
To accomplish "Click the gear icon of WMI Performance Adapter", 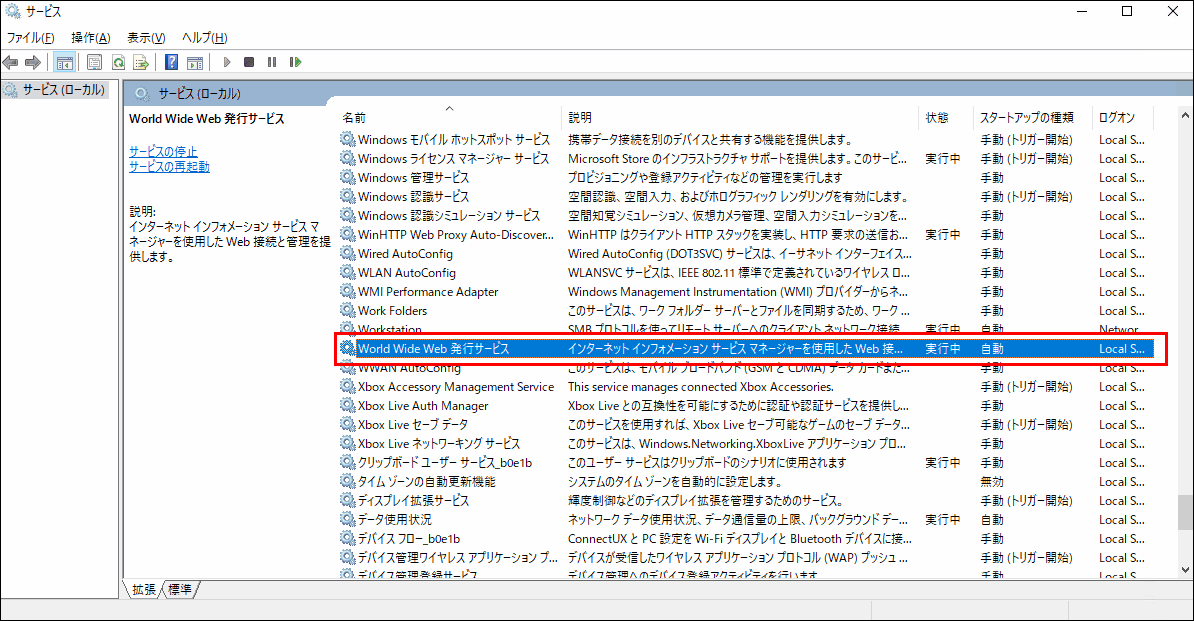I will 347,291.
